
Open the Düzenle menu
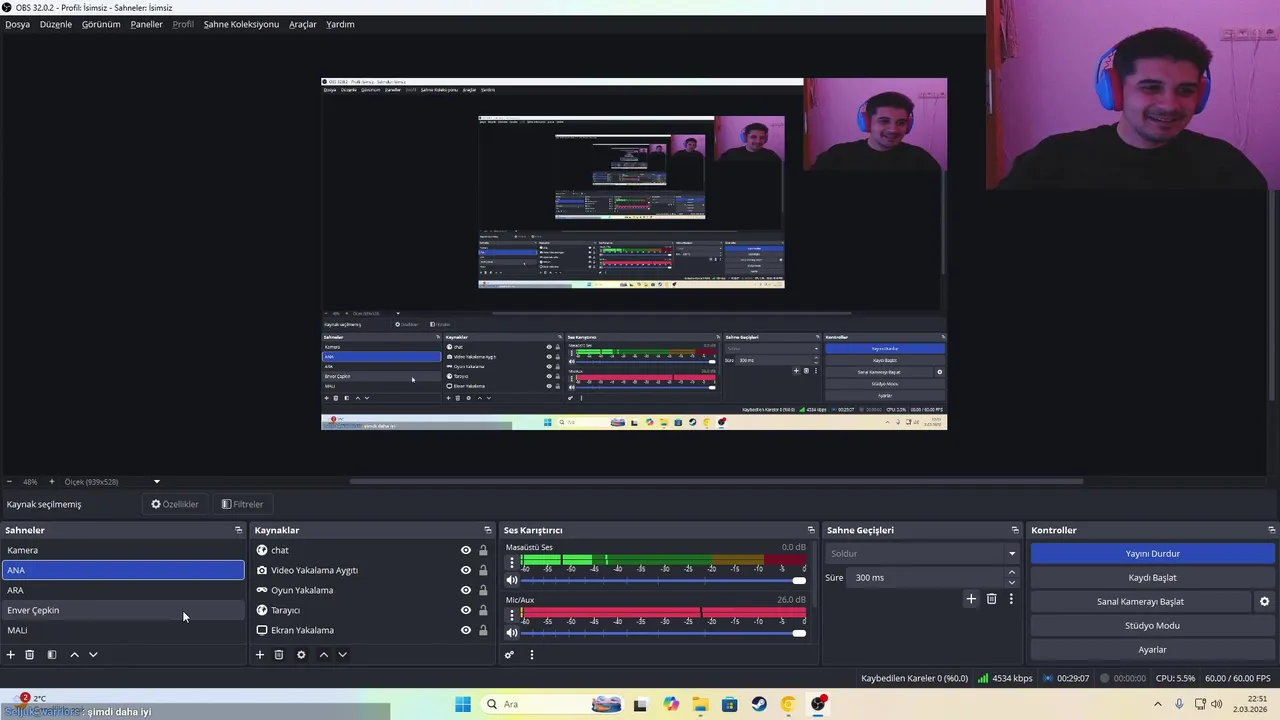coord(56,24)
